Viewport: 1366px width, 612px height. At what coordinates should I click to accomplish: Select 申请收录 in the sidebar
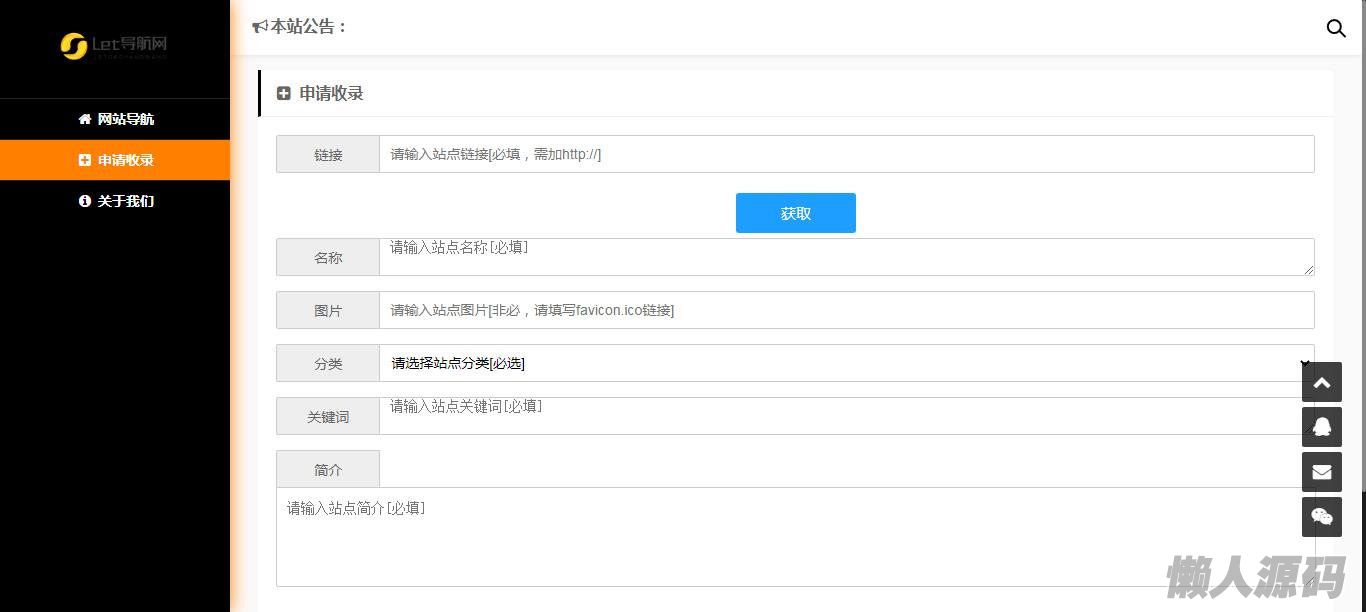[x=115, y=160]
